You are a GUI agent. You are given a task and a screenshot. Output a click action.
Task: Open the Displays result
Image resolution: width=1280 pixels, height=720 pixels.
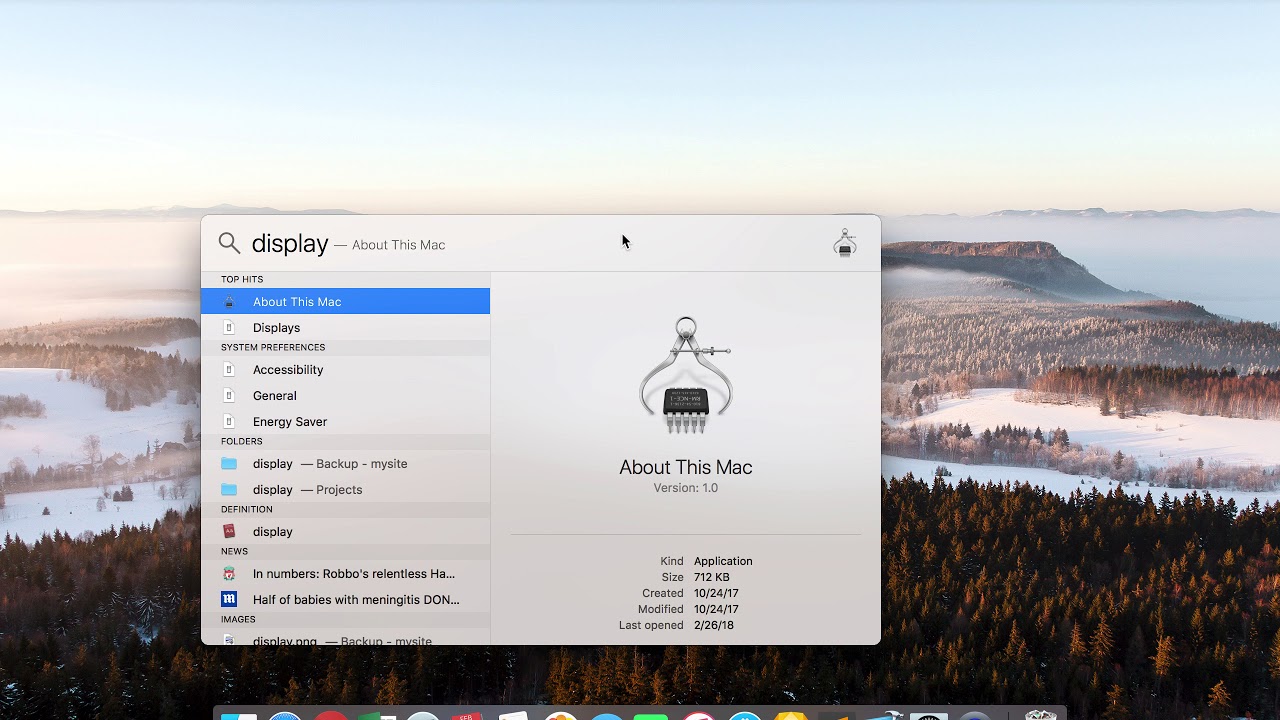345,327
